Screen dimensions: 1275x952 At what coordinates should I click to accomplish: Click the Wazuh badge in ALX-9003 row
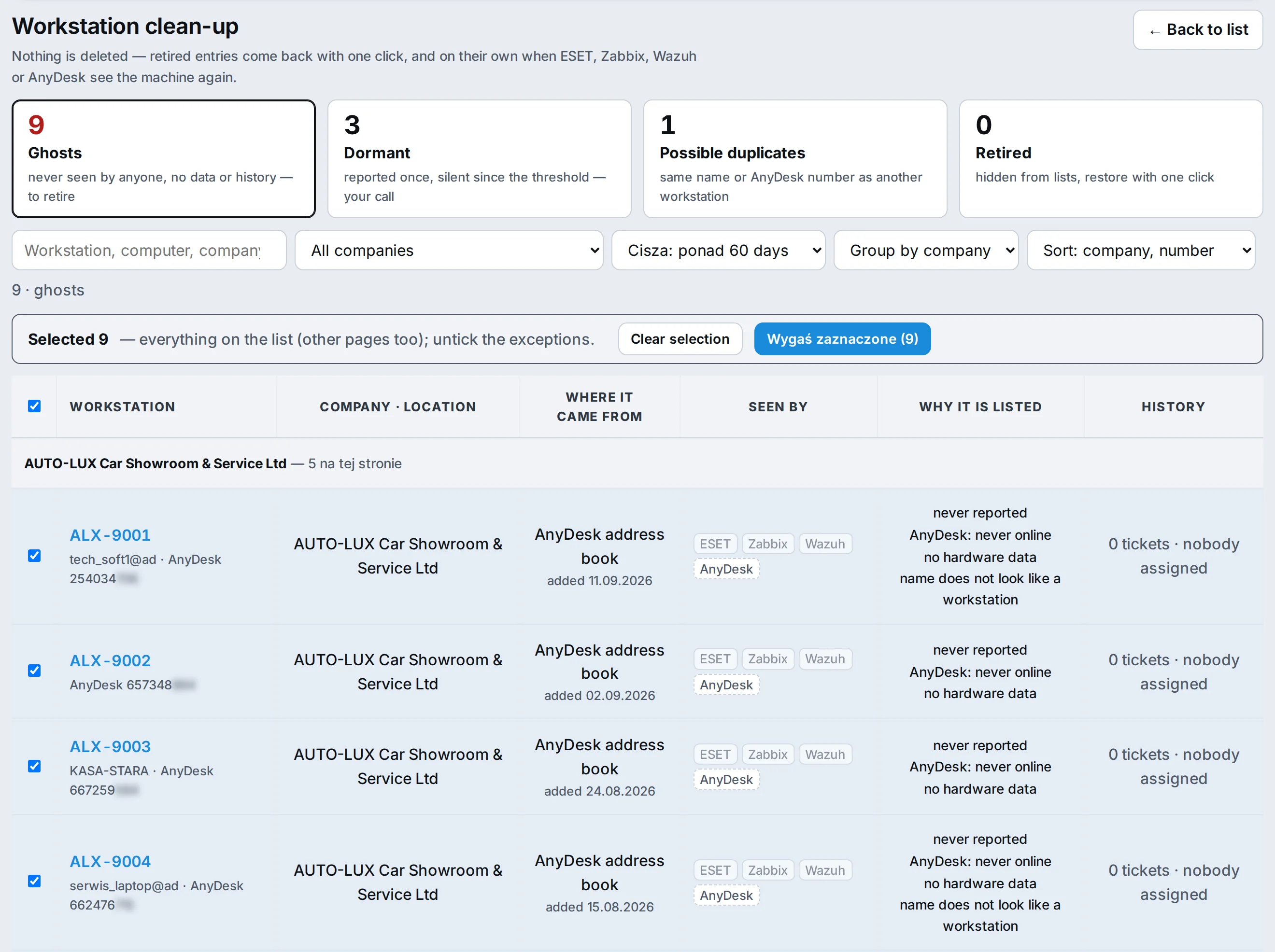point(825,755)
